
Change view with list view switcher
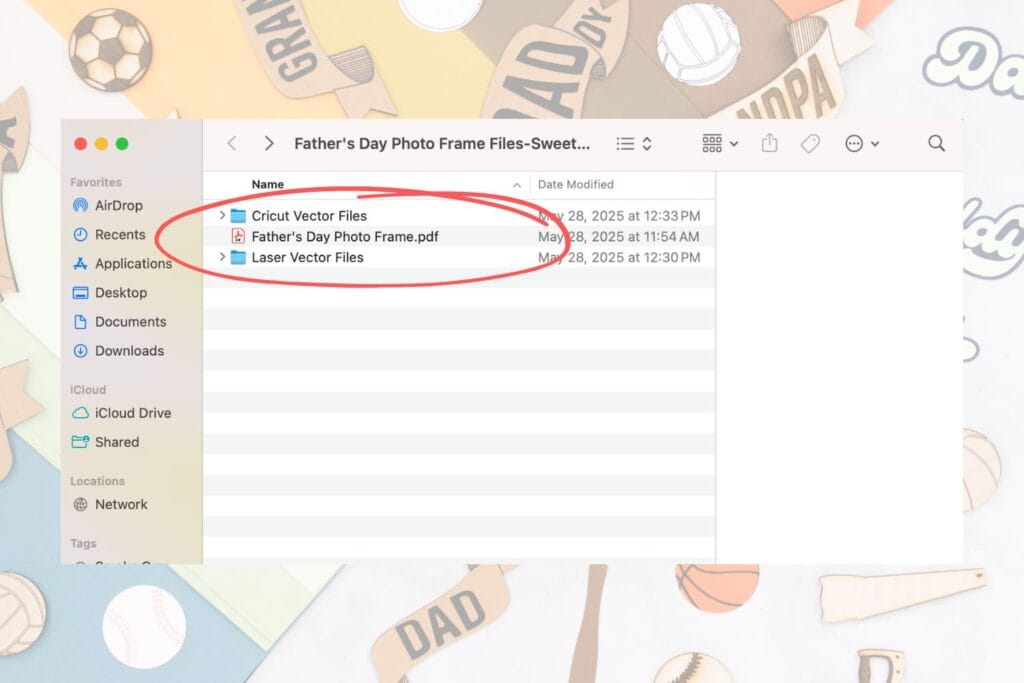(x=633, y=144)
